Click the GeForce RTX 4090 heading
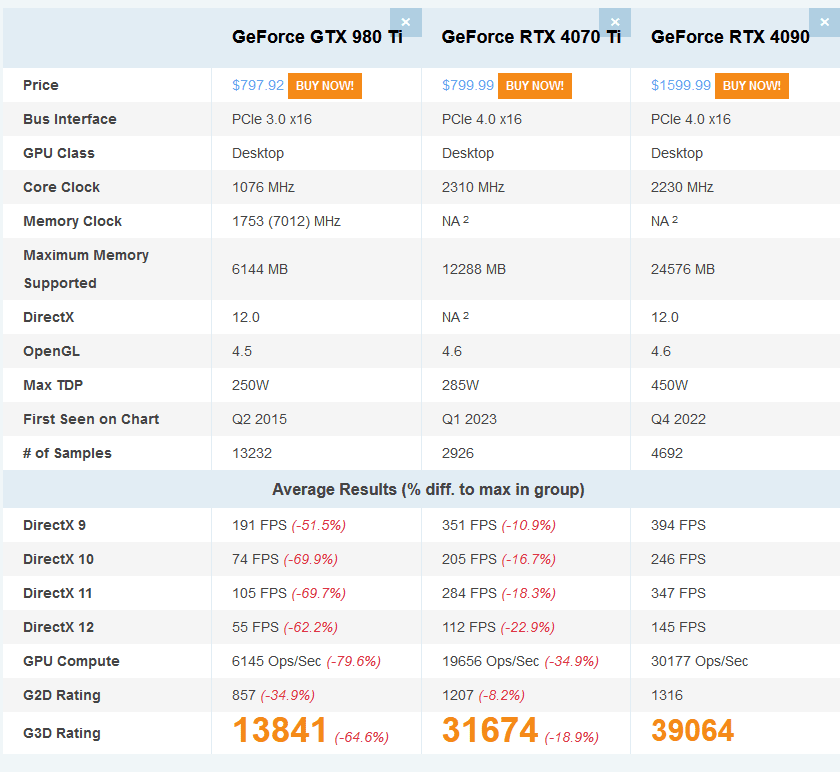Viewport: 840px width, 772px height. pyautogui.click(x=730, y=37)
